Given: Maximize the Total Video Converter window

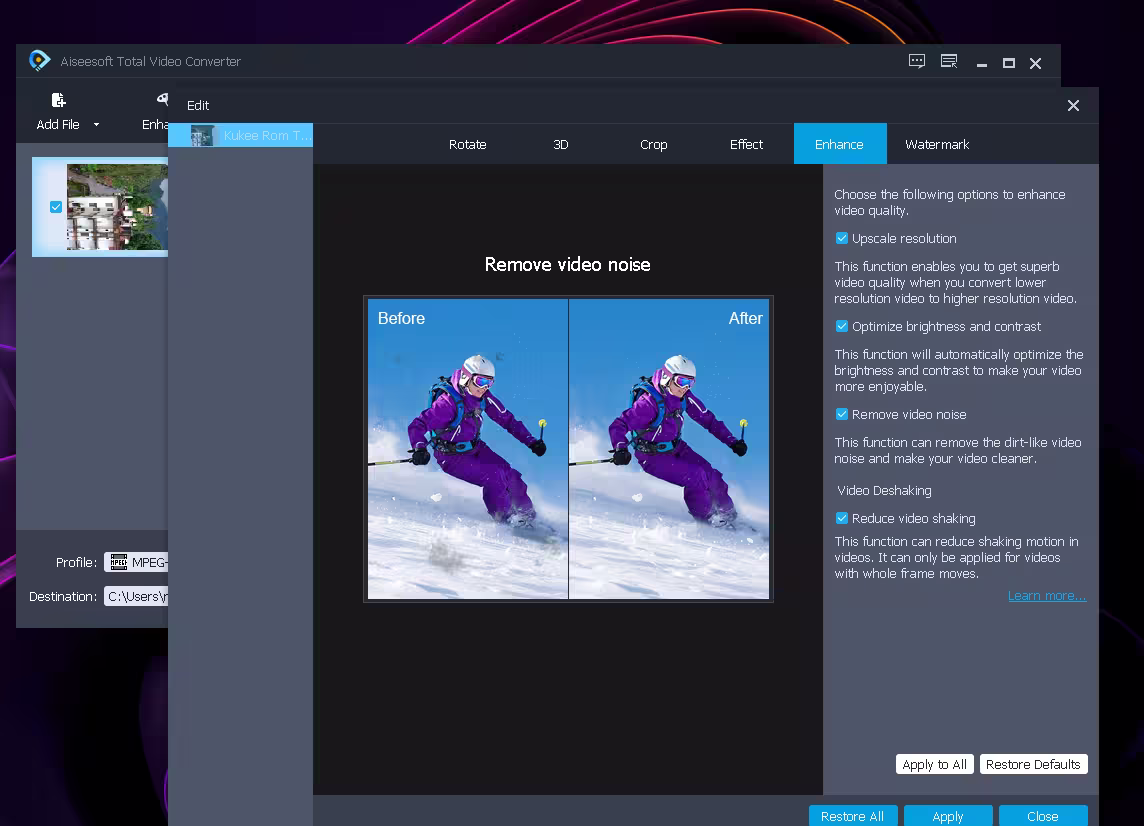Looking at the screenshot, I should [1009, 63].
